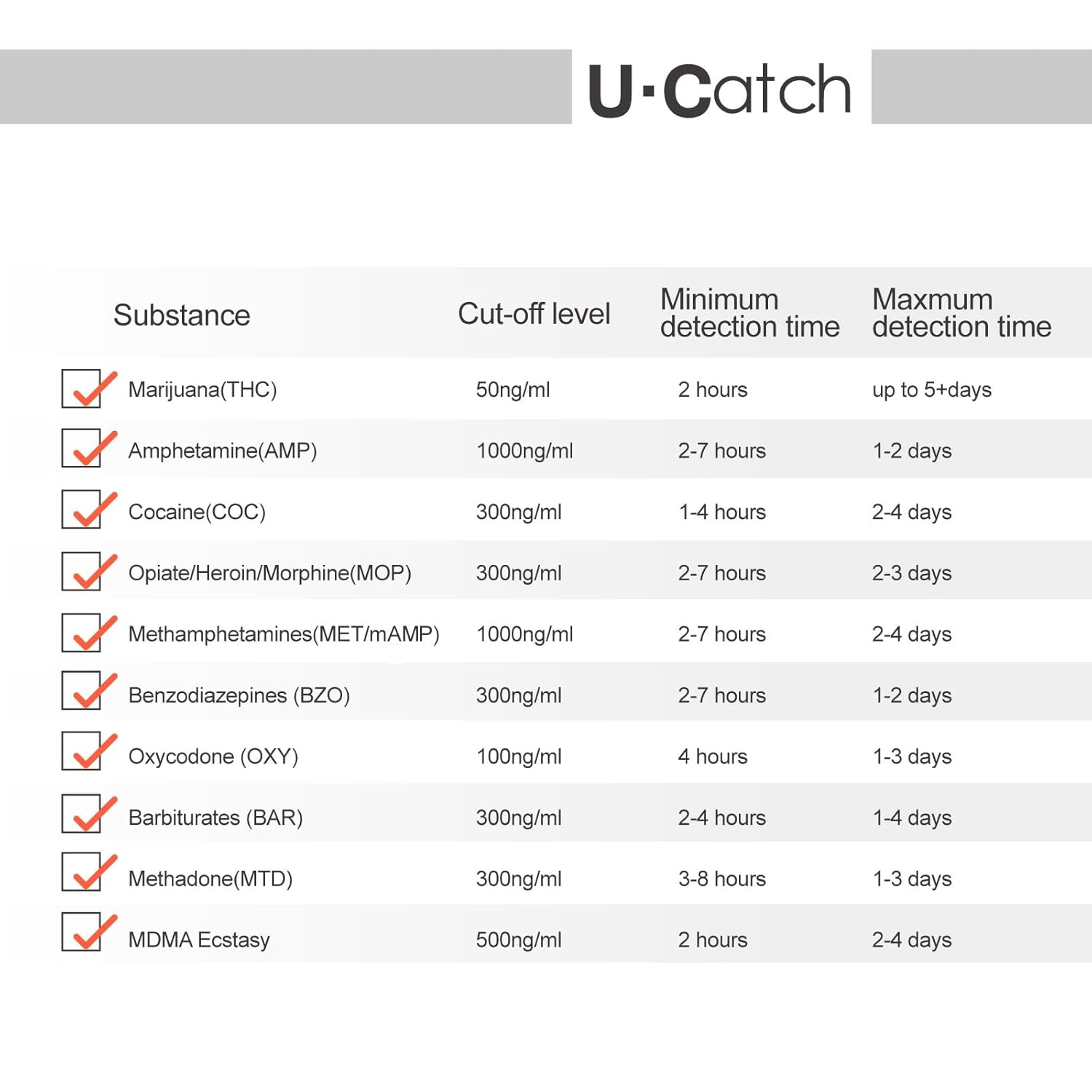1092x1092 pixels.
Task: Click the MDMA Ecstasy substance label
Action: (x=199, y=940)
